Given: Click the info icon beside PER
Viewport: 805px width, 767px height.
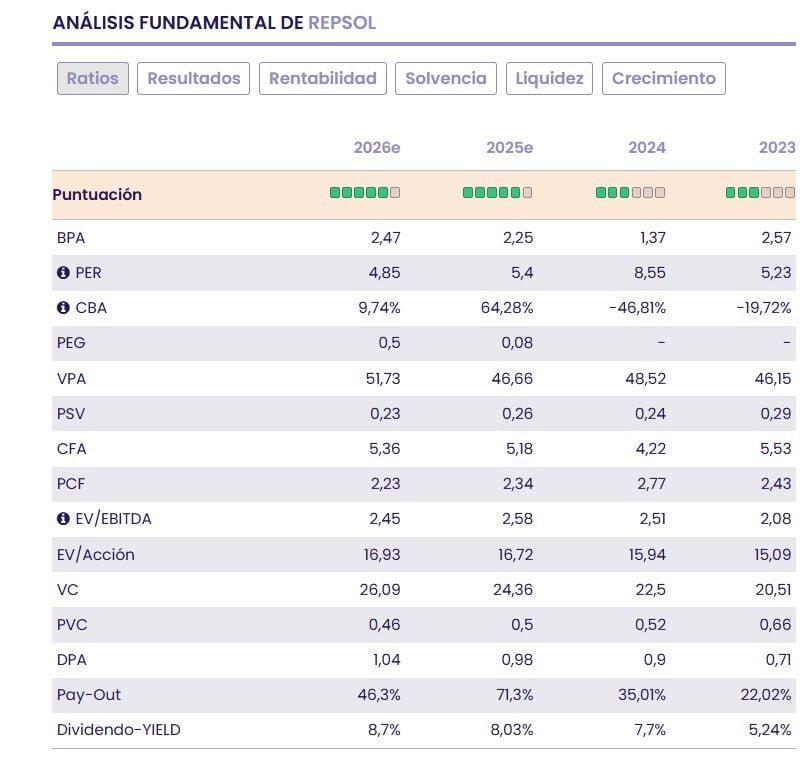Looking at the screenshot, I should [x=63, y=273].
